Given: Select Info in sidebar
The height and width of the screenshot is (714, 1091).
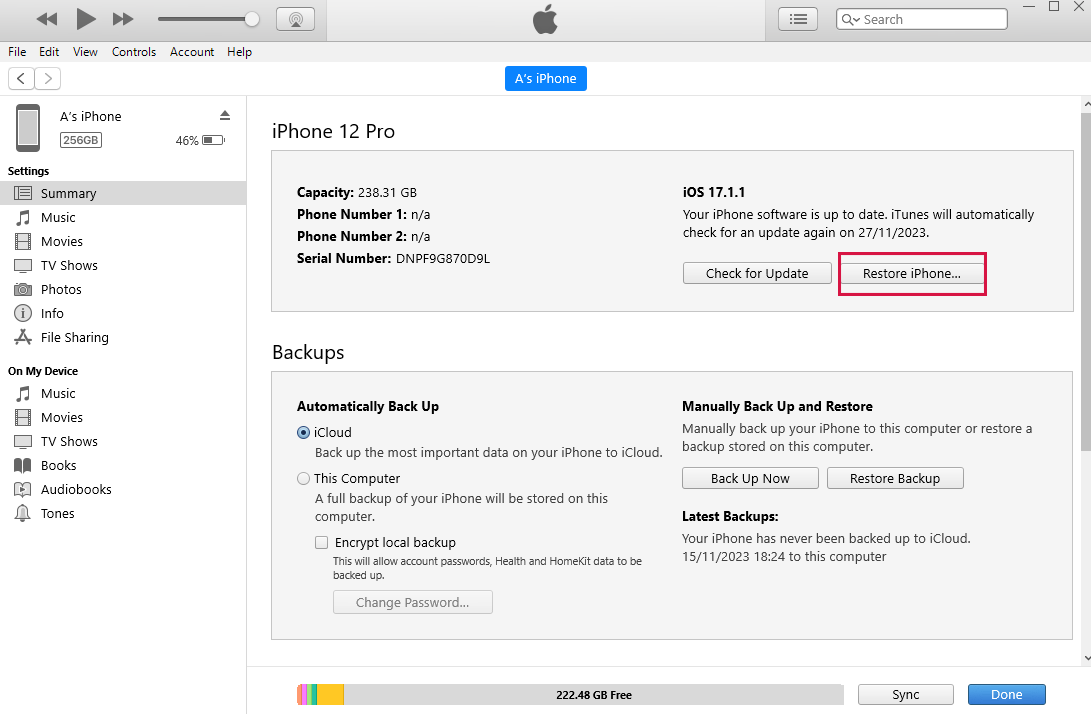Looking at the screenshot, I should click(123, 314).
